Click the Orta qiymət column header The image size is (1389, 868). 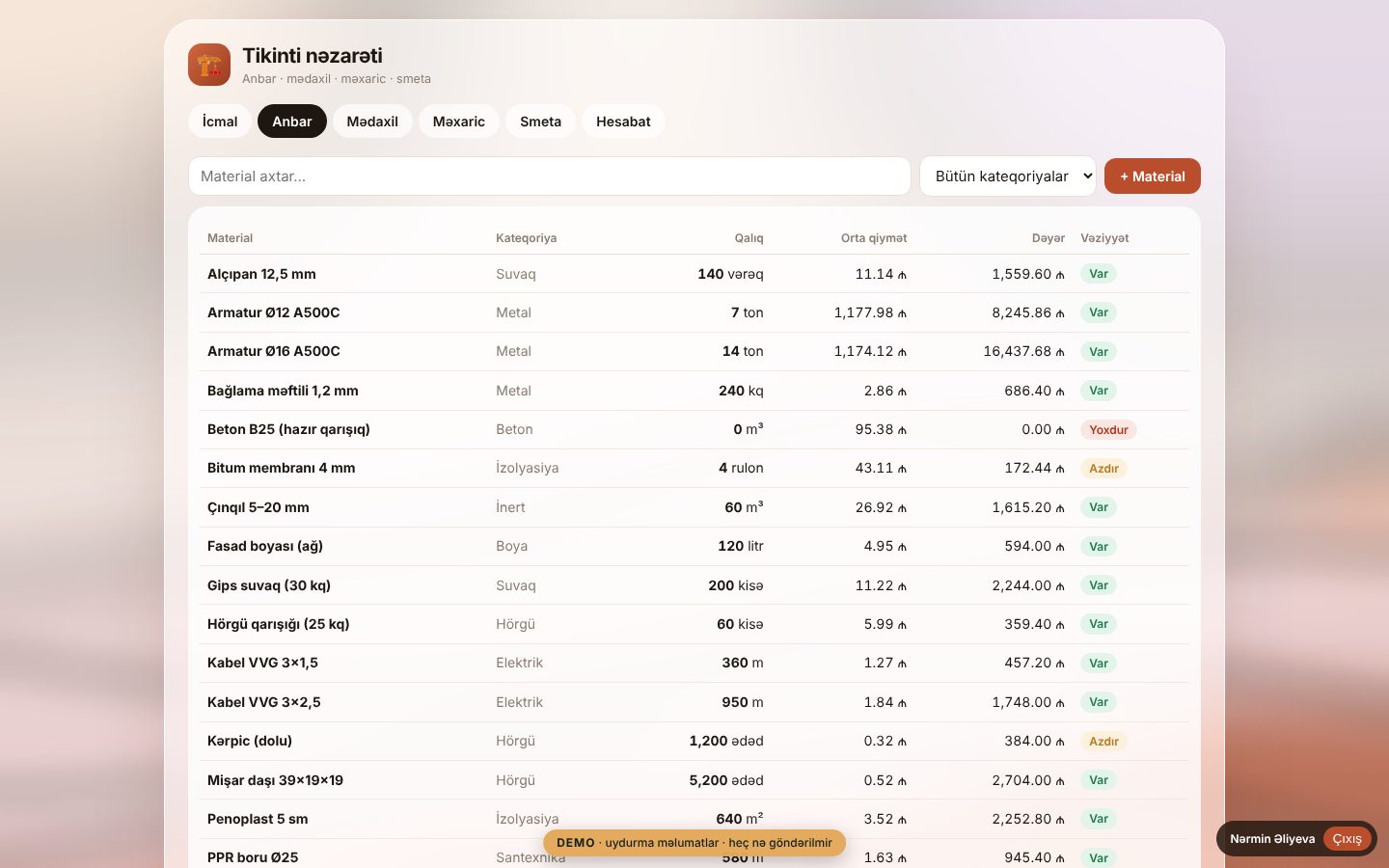tap(874, 238)
